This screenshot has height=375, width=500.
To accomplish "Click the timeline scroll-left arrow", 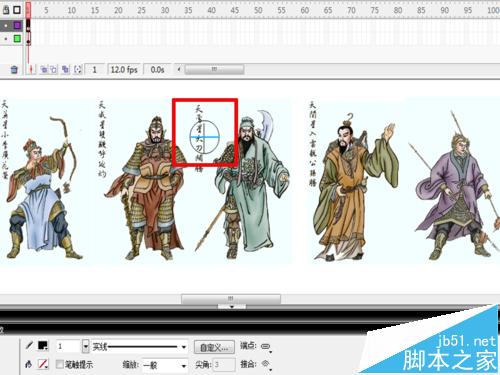I will (179, 69).
